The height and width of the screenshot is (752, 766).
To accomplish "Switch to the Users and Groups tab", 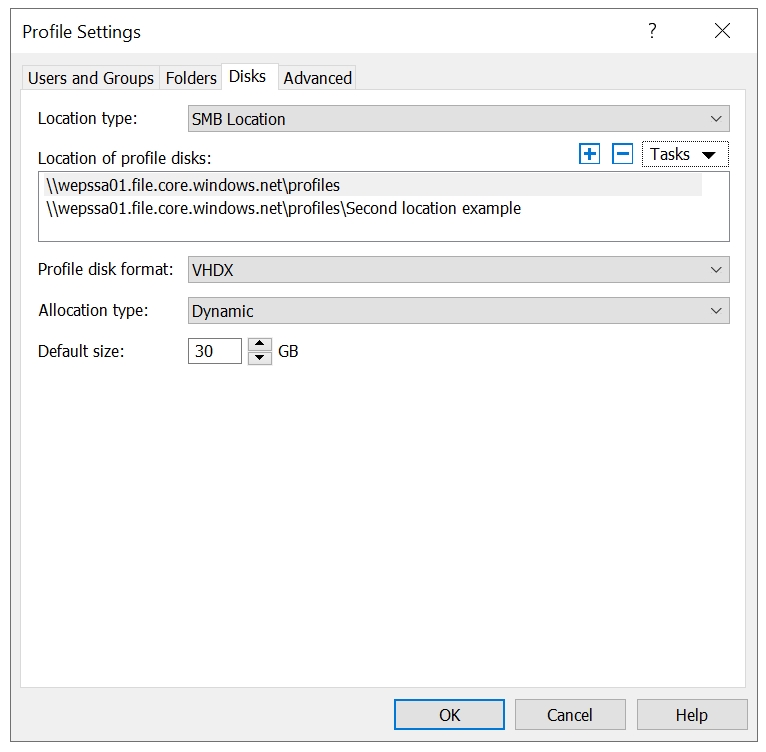I will tap(91, 78).
